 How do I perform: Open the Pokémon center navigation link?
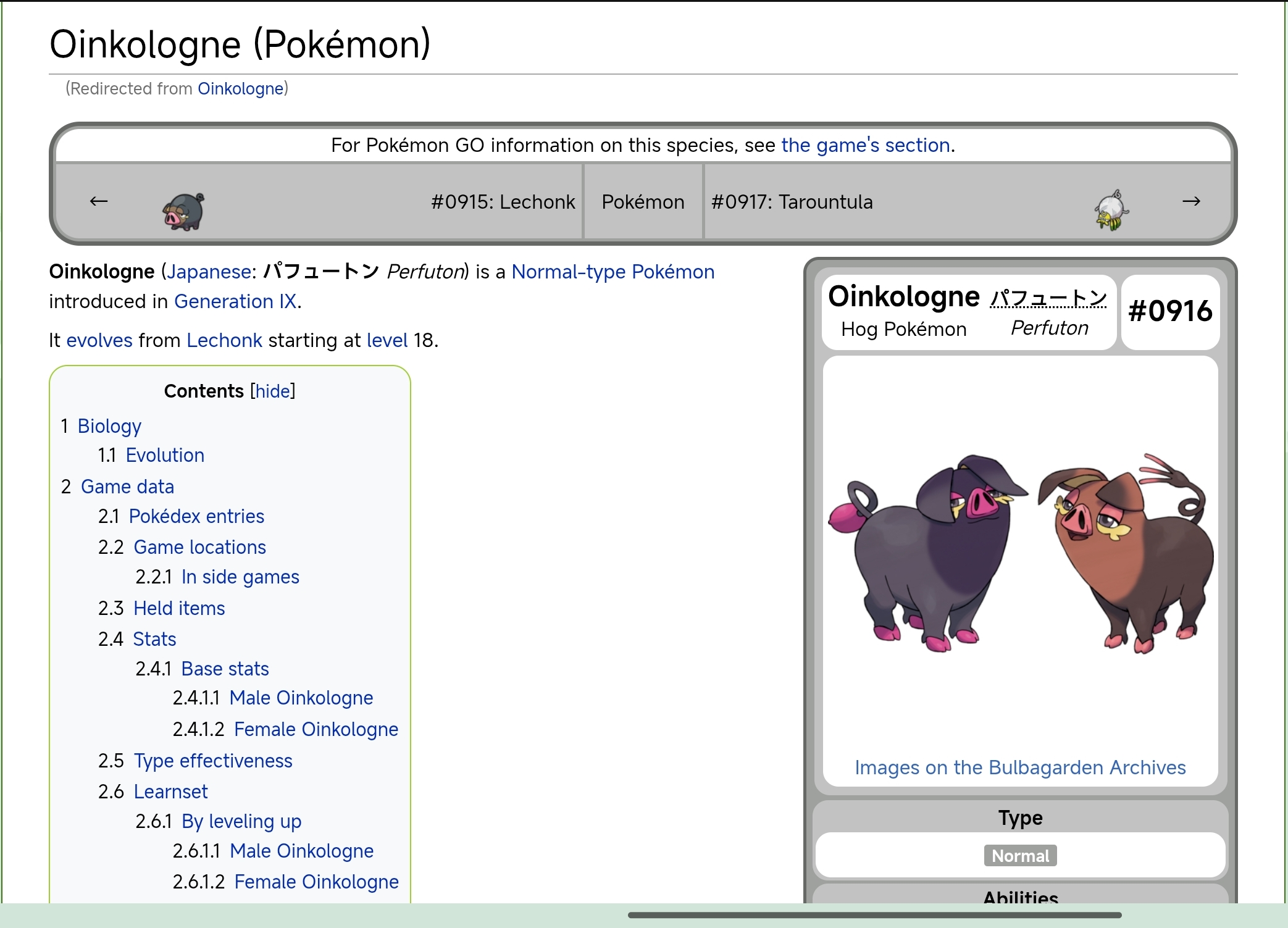click(643, 202)
